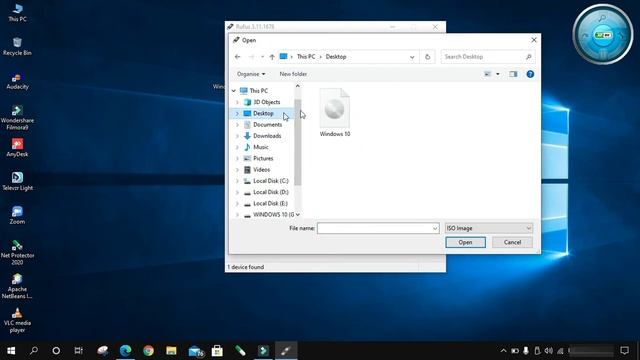Open Microsoft Edge from taskbar

(x=125, y=351)
